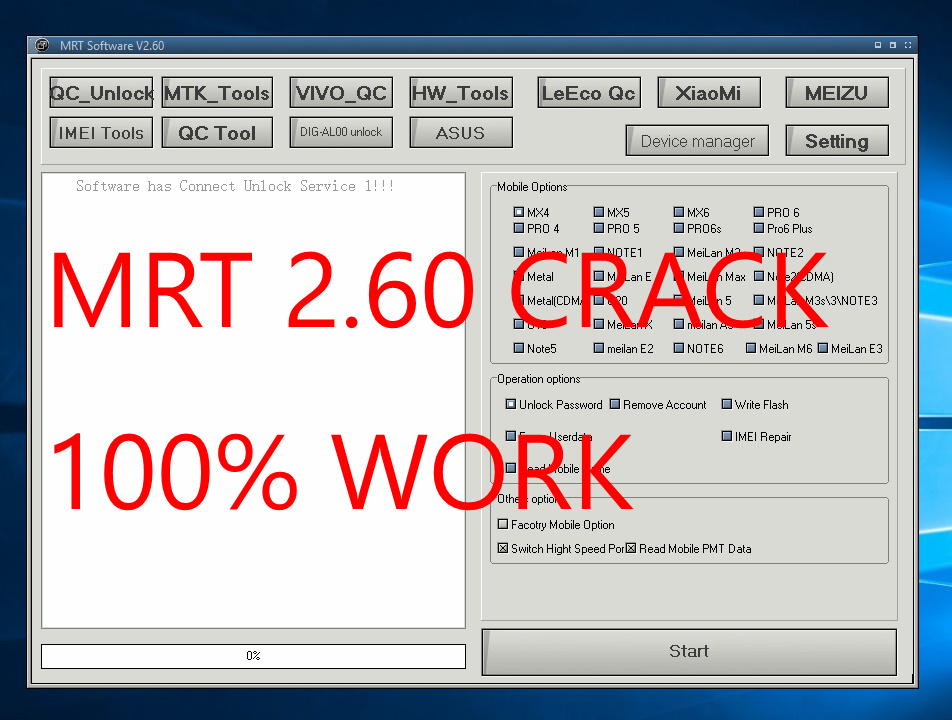Tick the Pro6 Plus checkbox
The height and width of the screenshot is (720, 952).
tap(758, 228)
